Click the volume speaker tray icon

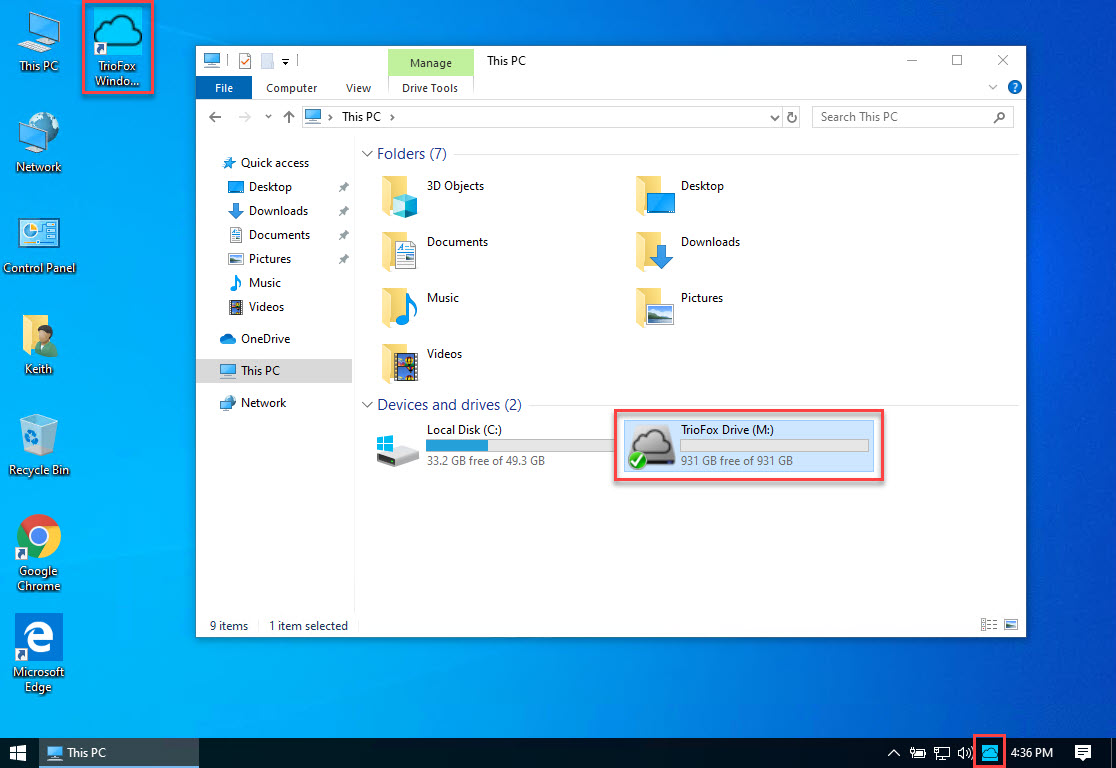click(964, 752)
